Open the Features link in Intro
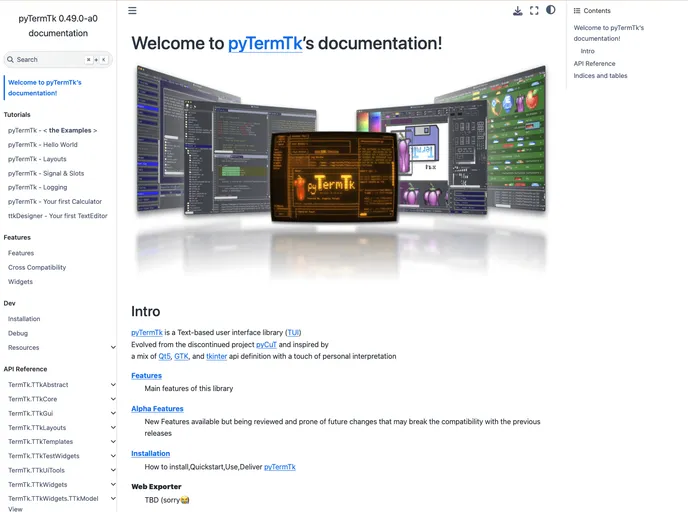 tap(146, 376)
